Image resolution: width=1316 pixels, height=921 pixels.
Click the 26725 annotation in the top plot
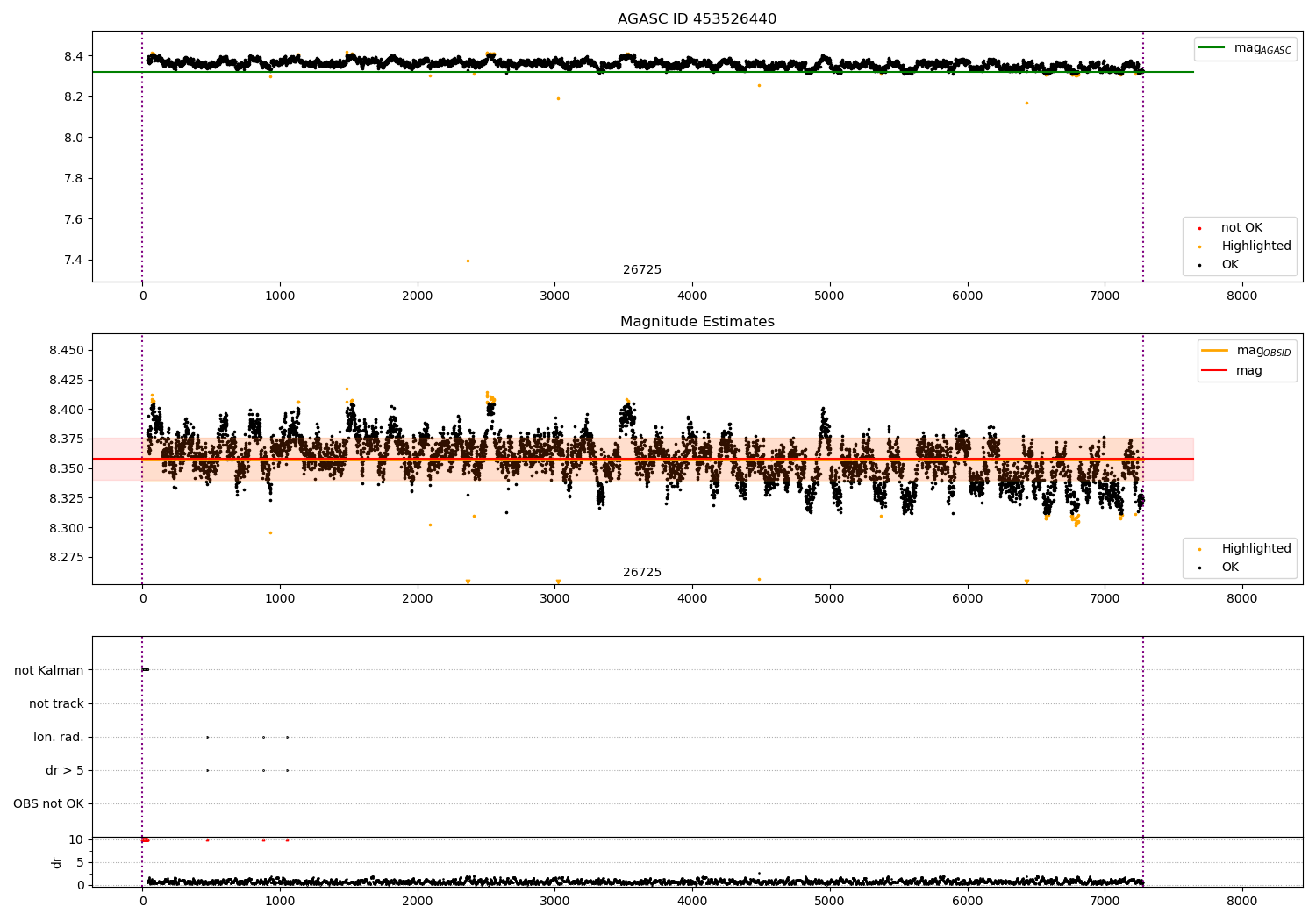tap(642, 269)
